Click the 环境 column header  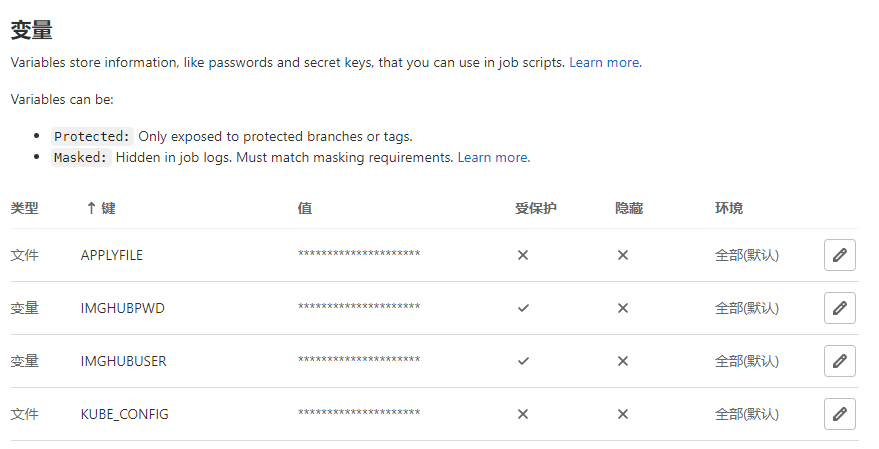pyautogui.click(x=728, y=208)
